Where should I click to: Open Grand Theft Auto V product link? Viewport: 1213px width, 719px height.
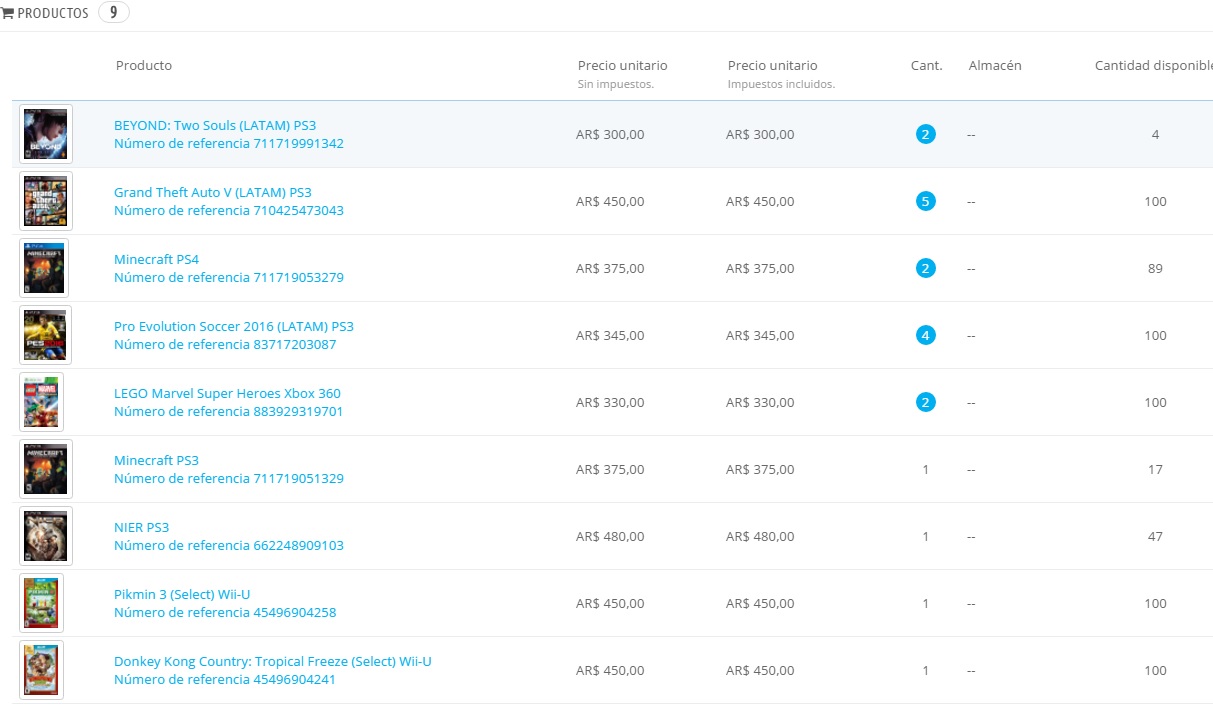pyautogui.click(x=212, y=192)
